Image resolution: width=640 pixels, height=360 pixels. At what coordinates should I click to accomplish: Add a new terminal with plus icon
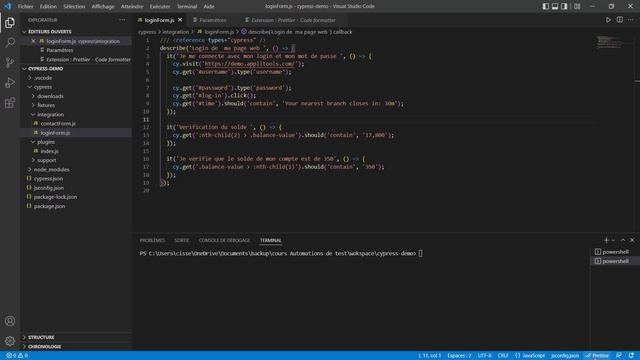point(606,240)
